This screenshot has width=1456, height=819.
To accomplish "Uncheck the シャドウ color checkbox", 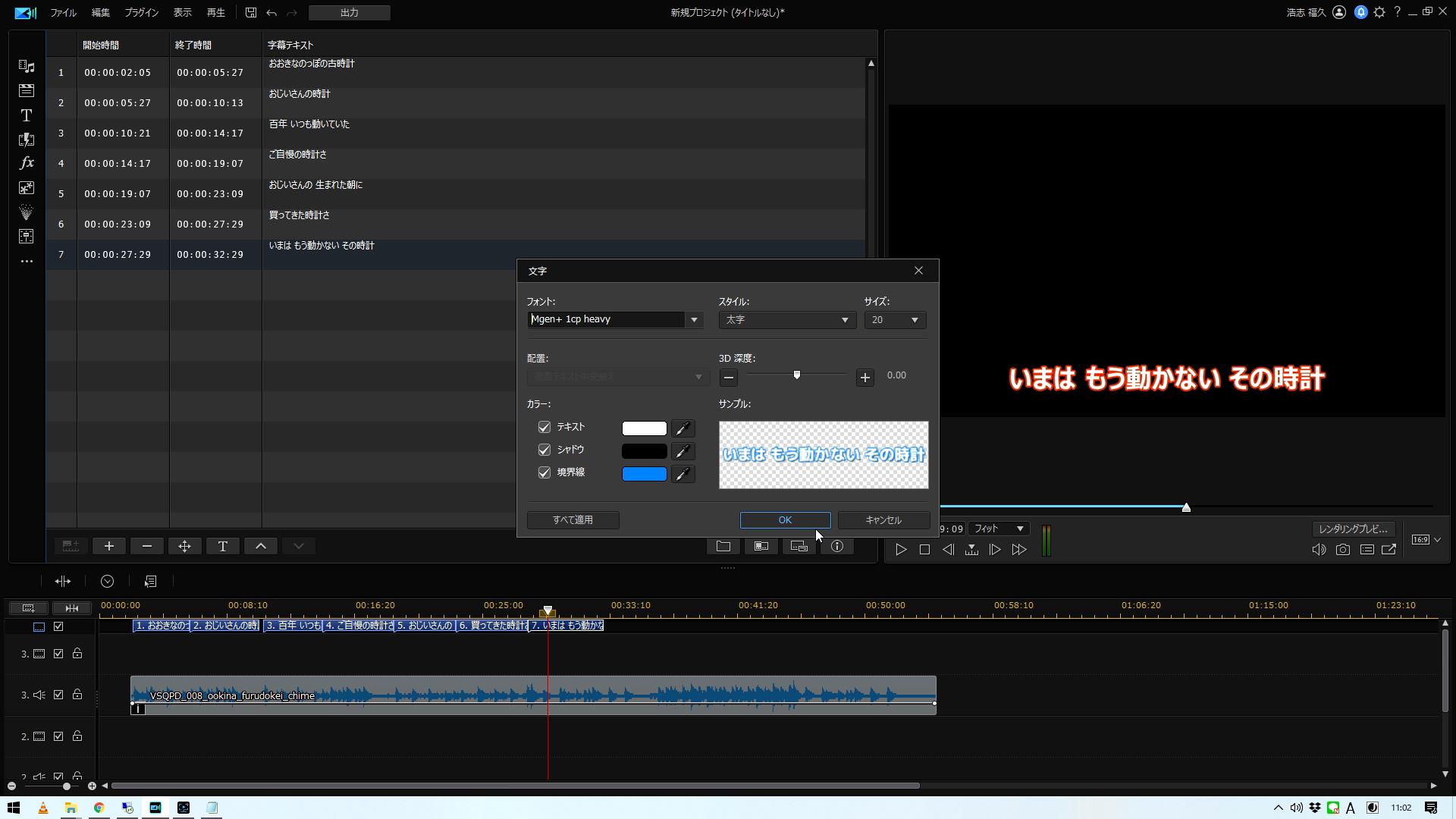I will point(544,450).
